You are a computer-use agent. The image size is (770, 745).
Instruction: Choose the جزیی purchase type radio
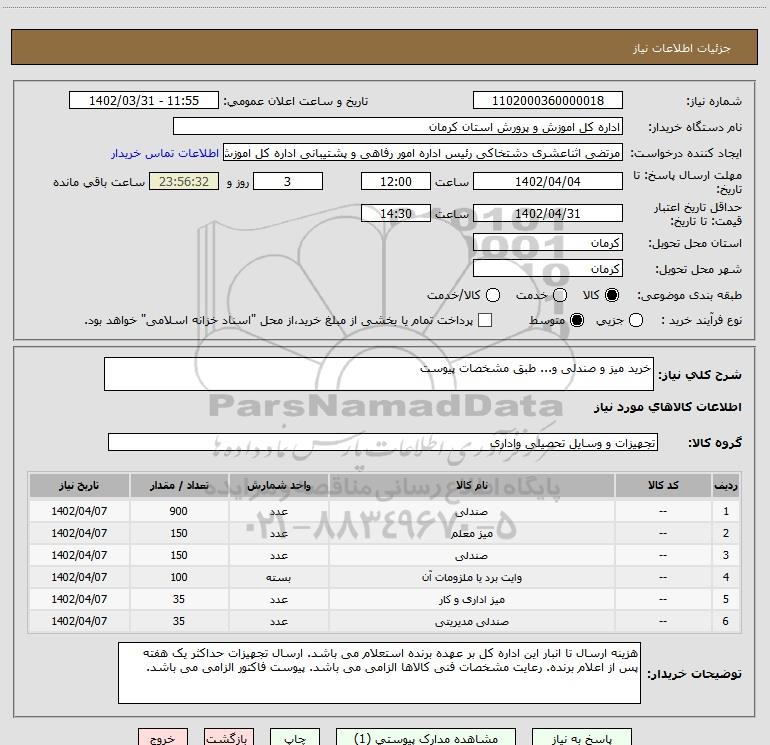pos(635,320)
